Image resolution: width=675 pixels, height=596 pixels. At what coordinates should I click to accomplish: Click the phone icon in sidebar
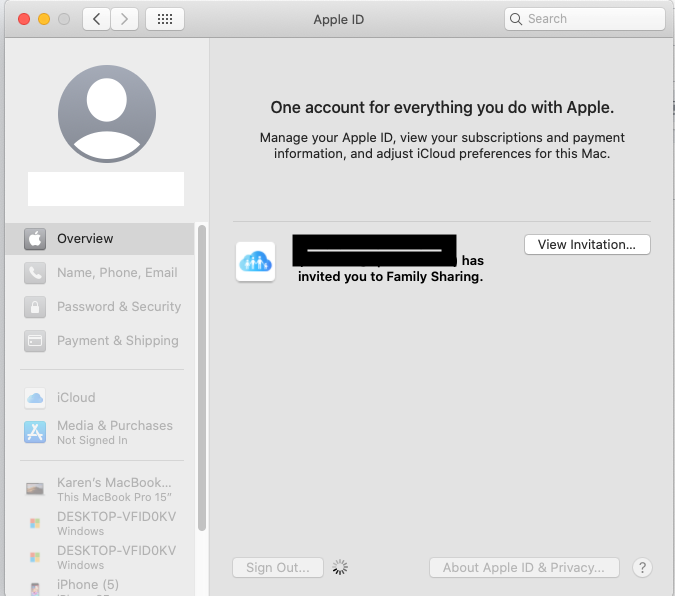point(35,273)
